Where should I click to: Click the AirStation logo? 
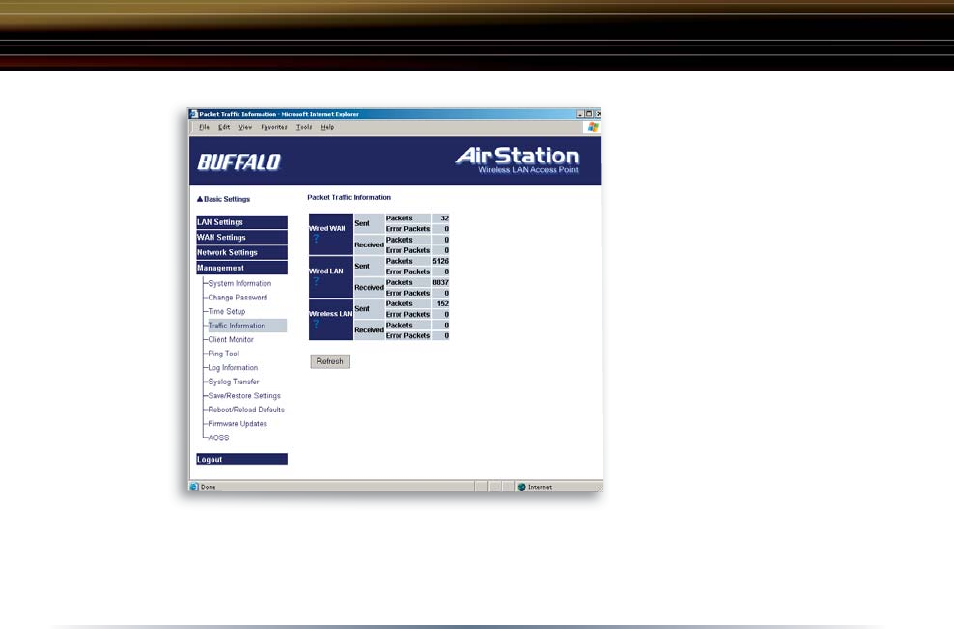click(x=517, y=160)
